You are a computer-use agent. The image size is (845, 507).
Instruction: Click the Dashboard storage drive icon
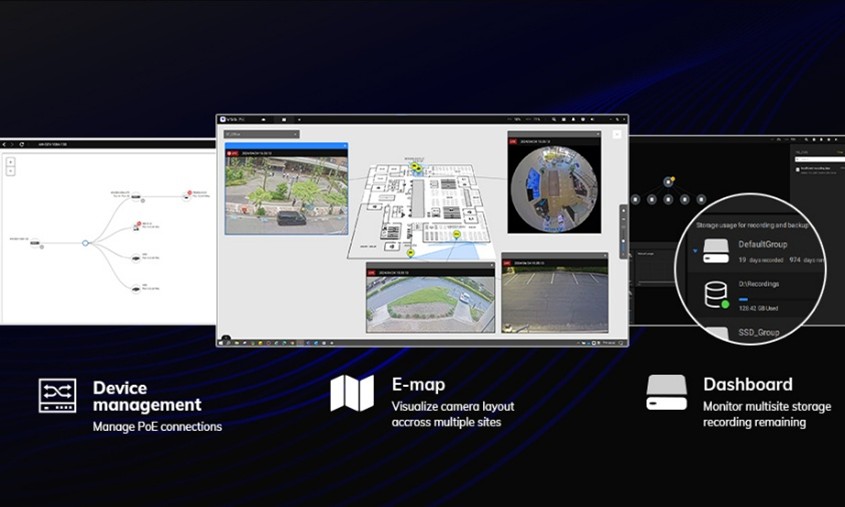(x=666, y=393)
